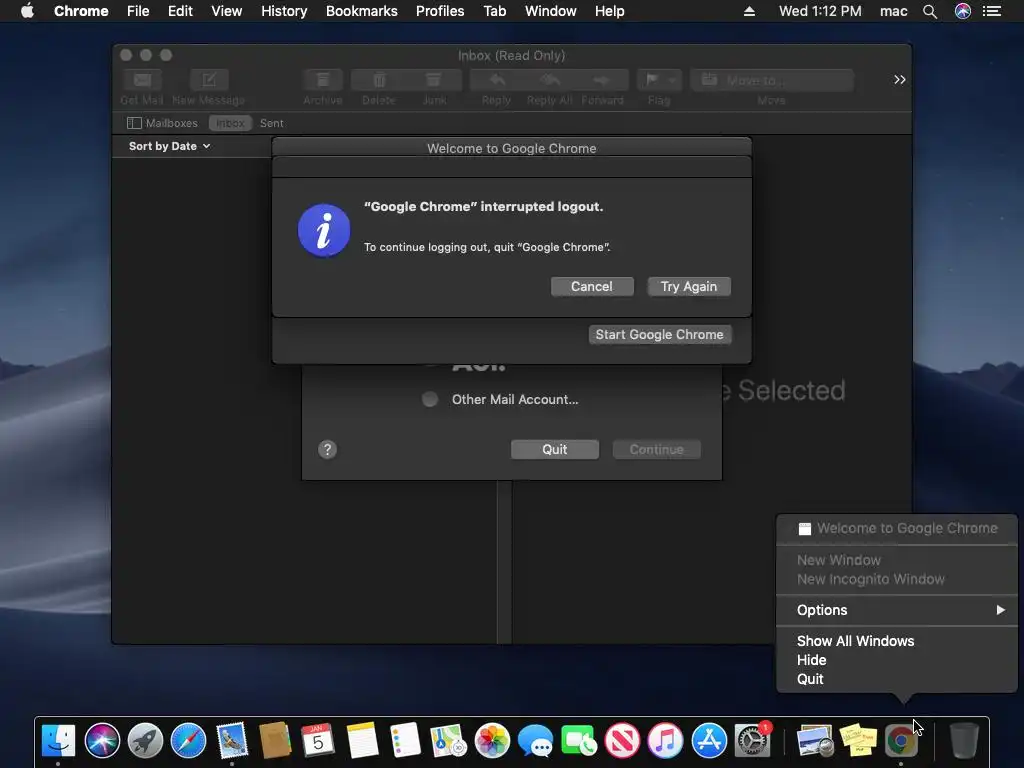Click Quit in Mail account dialog
The height and width of the screenshot is (768, 1024).
click(554, 449)
